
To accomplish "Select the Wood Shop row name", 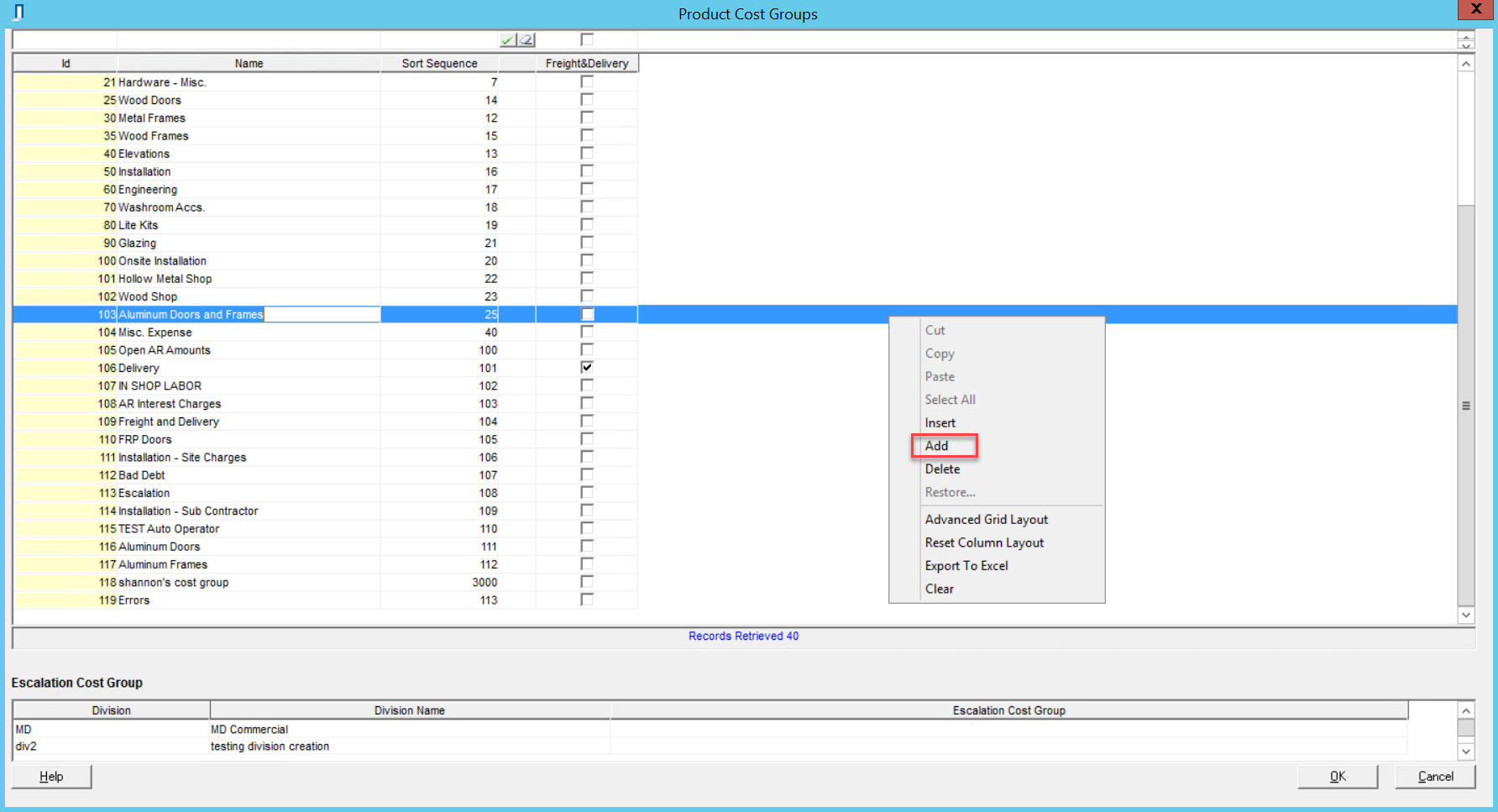I will click(x=148, y=296).
